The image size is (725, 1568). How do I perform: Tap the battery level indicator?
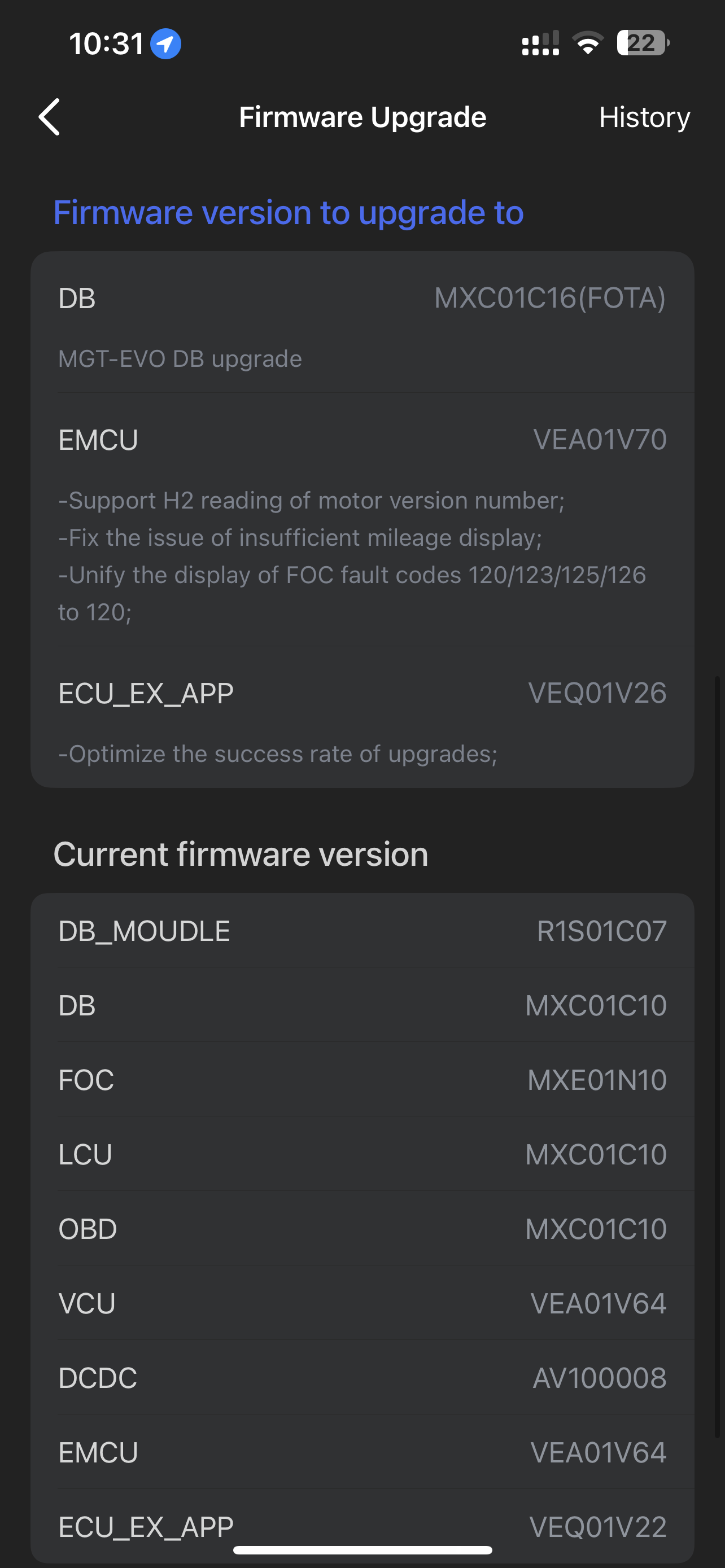(642, 43)
